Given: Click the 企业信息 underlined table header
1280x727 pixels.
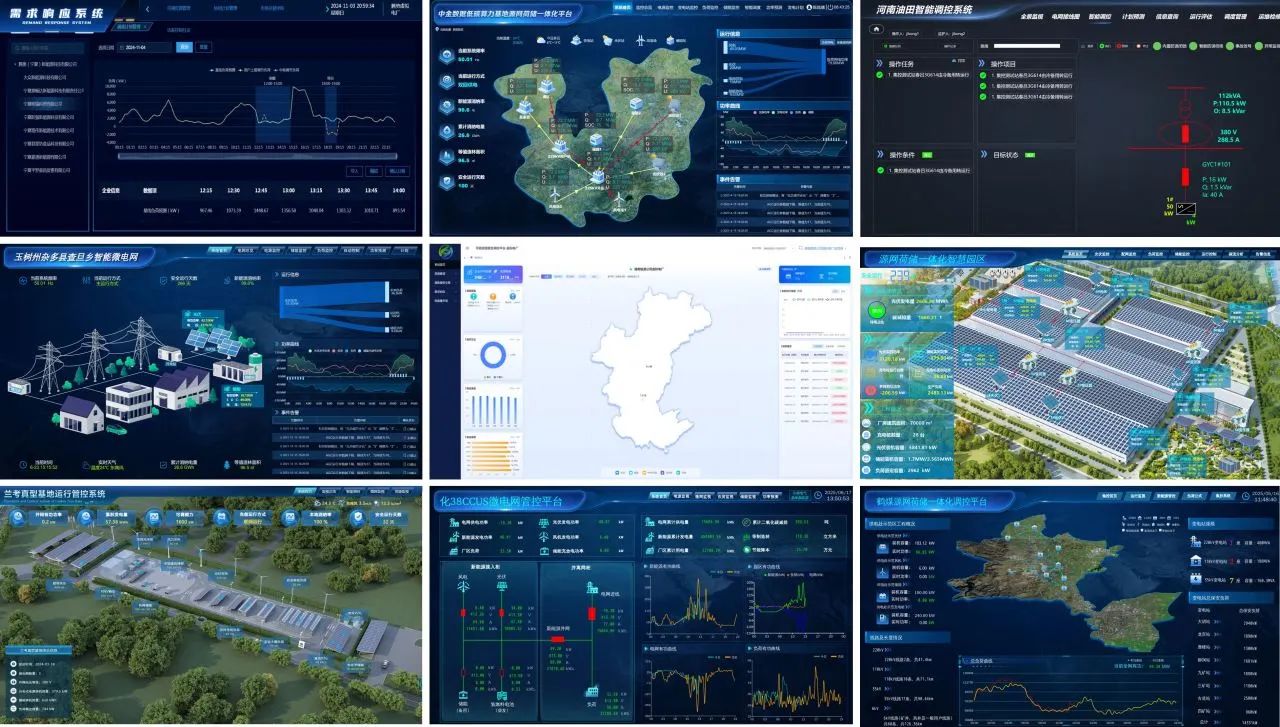Looking at the screenshot, I should (111, 190).
